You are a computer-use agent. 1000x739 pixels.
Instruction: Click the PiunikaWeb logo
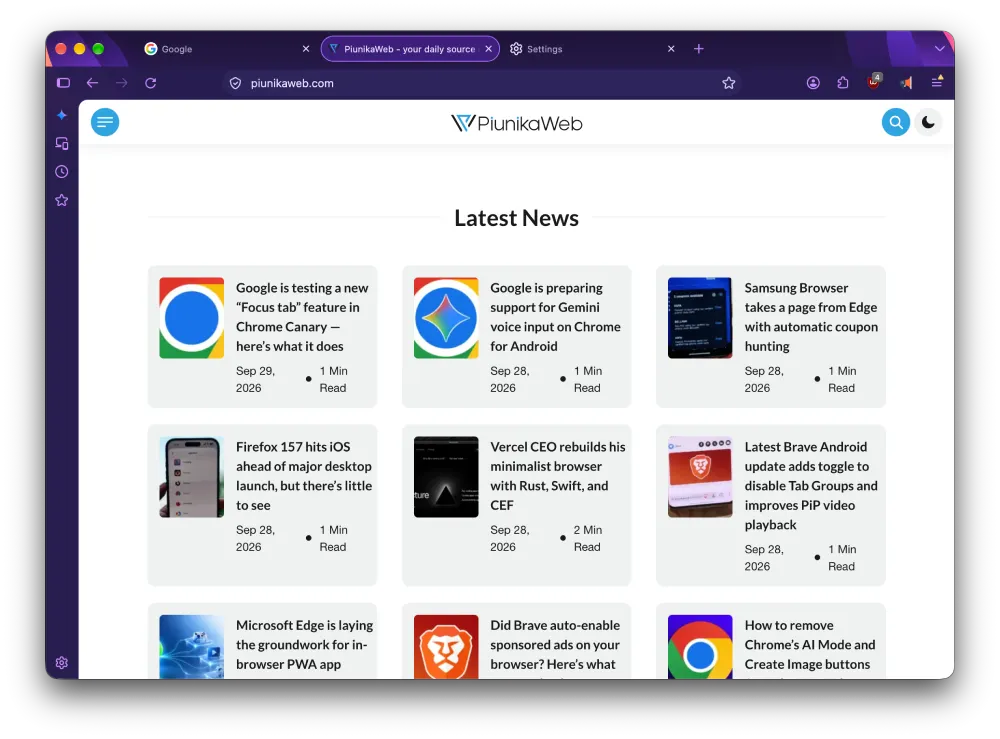pos(517,123)
